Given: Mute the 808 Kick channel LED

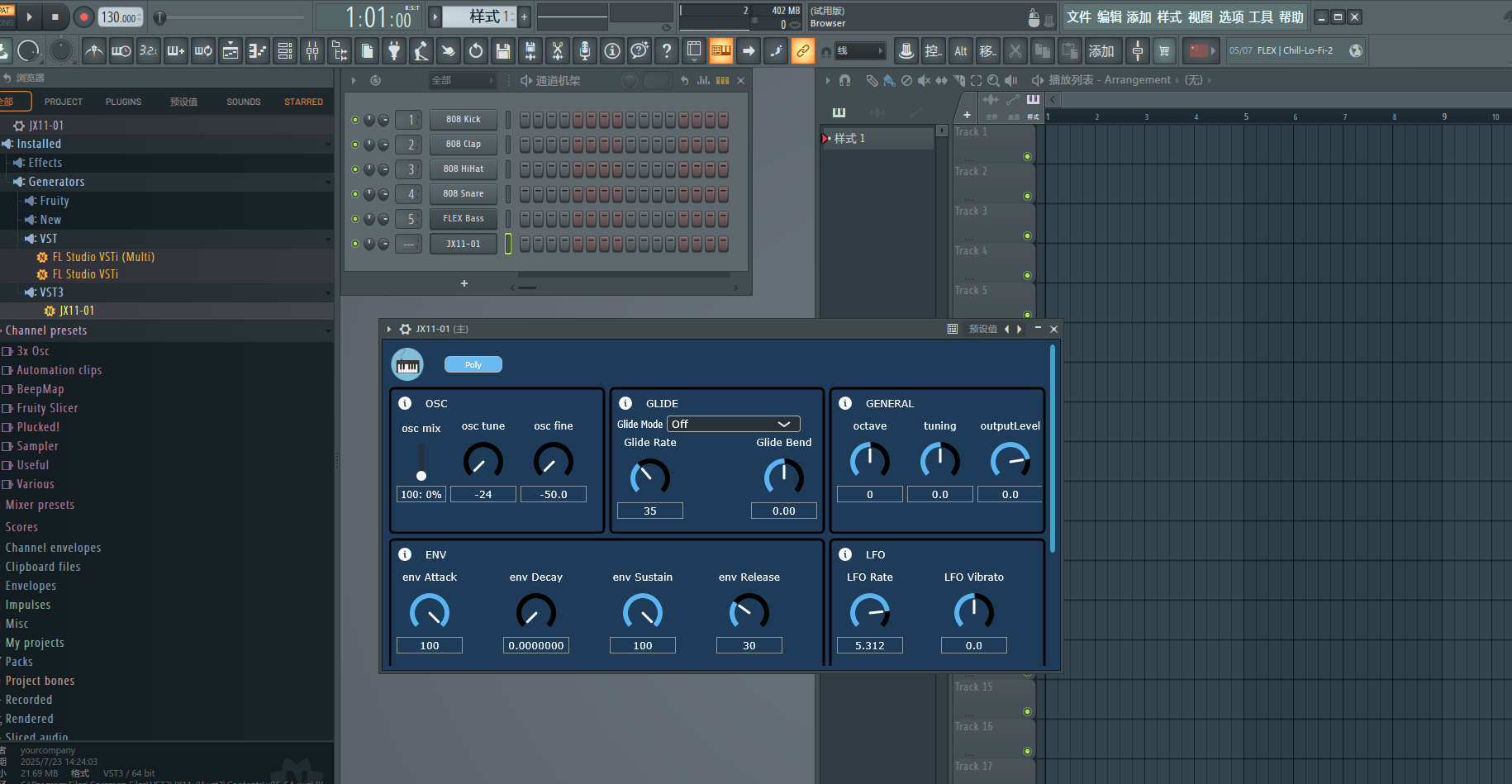Looking at the screenshot, I should pyautogui.click(x=355, y=120).
